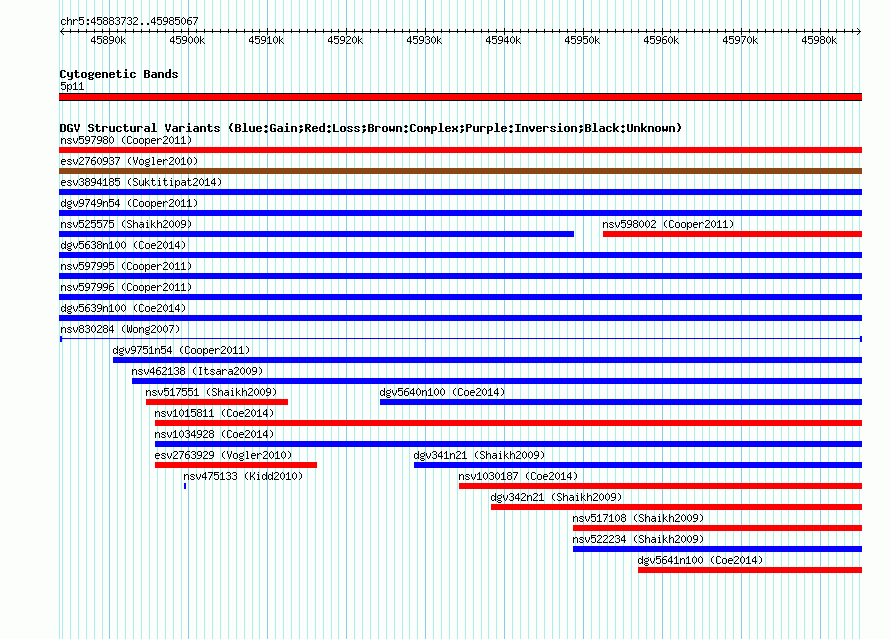This screenshot has height=639, width=890.
Task: Open nsv517108 (Shaikh2009) label
Action: click(x=638, y=518)
